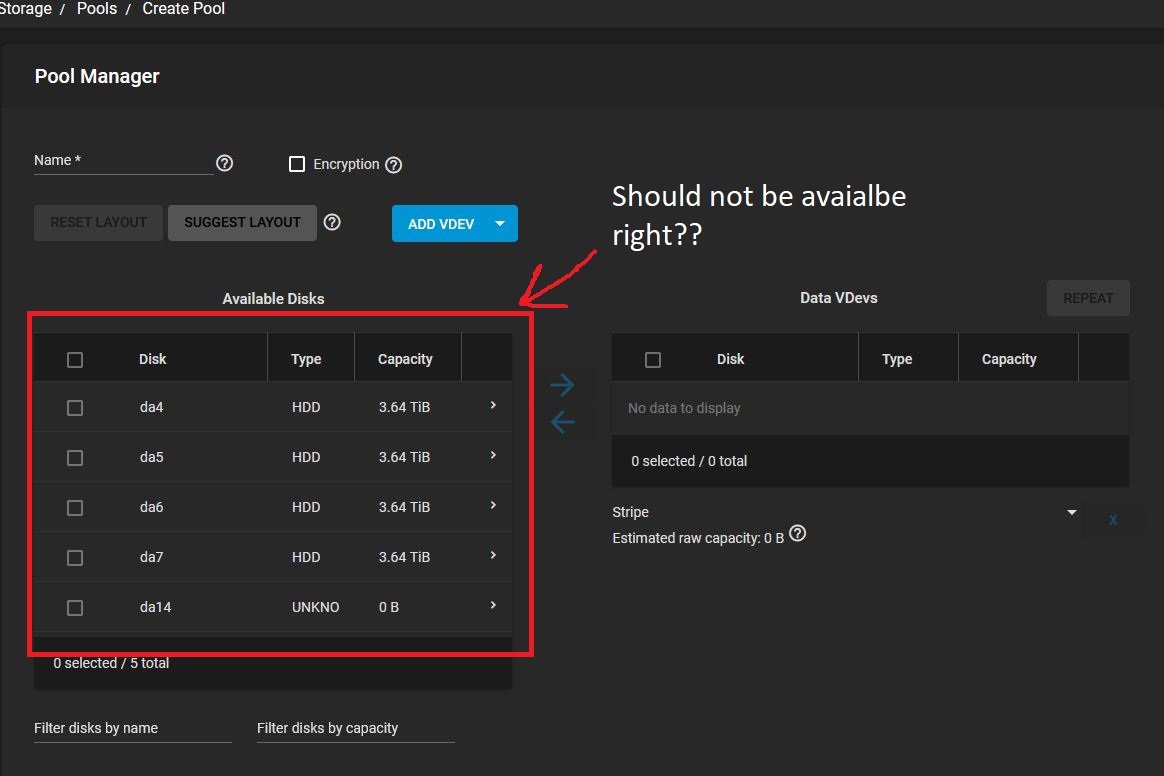Focus Filter disks by capacity field
Screen dimensions: 1164x776
pos(356,728)
